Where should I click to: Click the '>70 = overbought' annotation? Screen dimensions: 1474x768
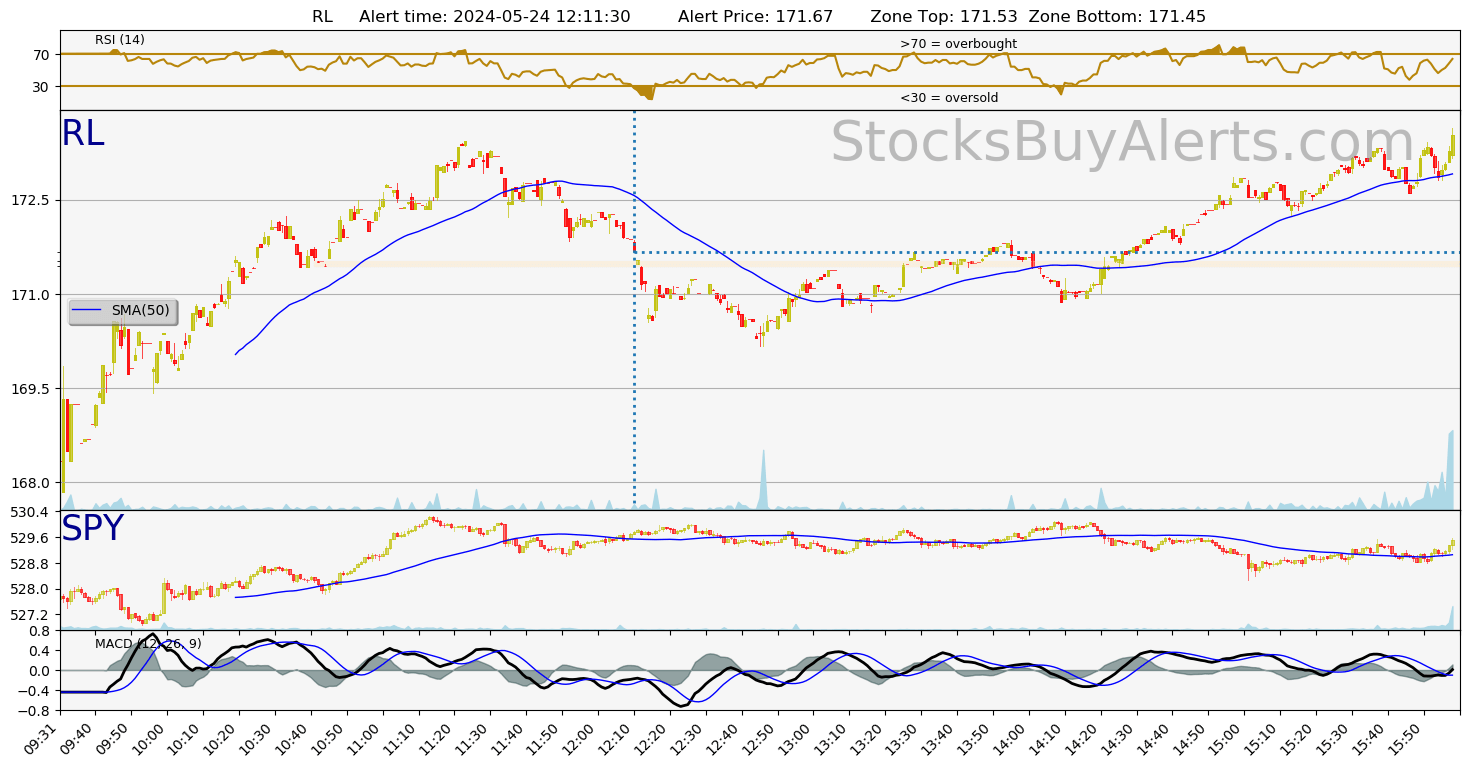(x=958, y=44)
